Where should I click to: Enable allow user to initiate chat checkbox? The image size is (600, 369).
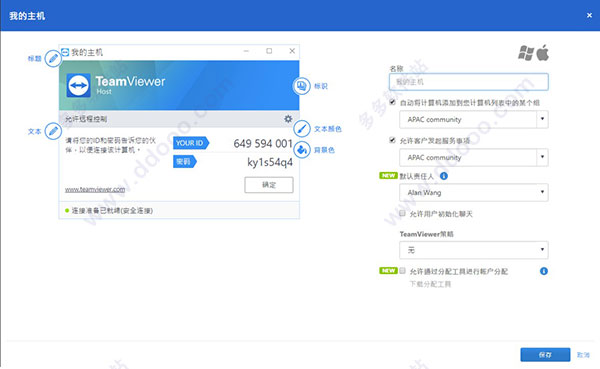click(402, 213)
